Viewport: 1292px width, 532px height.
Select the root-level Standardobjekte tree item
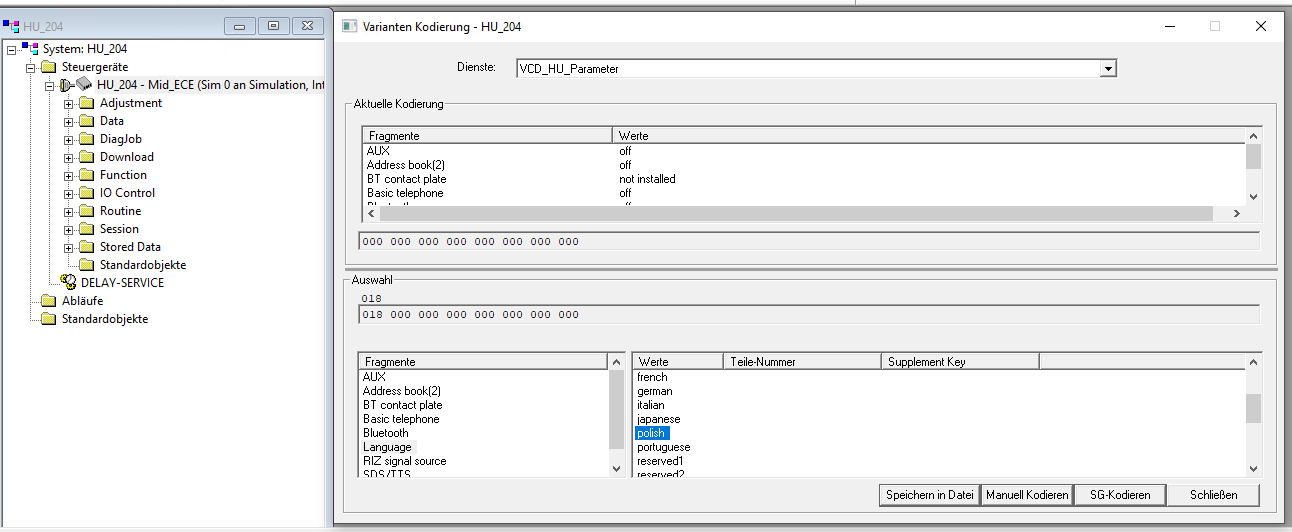click(x=105, y=319)
